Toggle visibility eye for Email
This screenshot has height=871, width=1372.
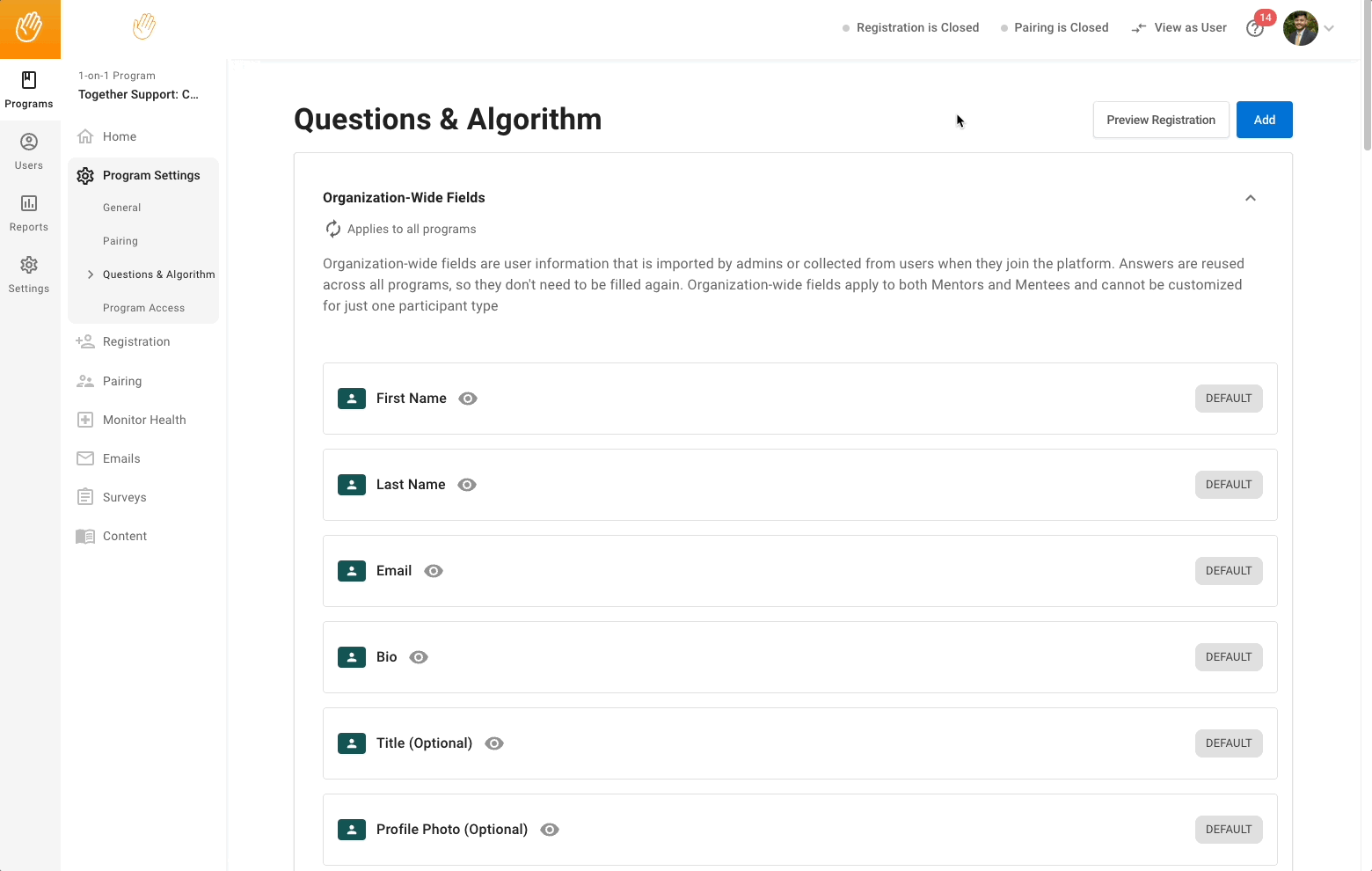coord(434,571)
